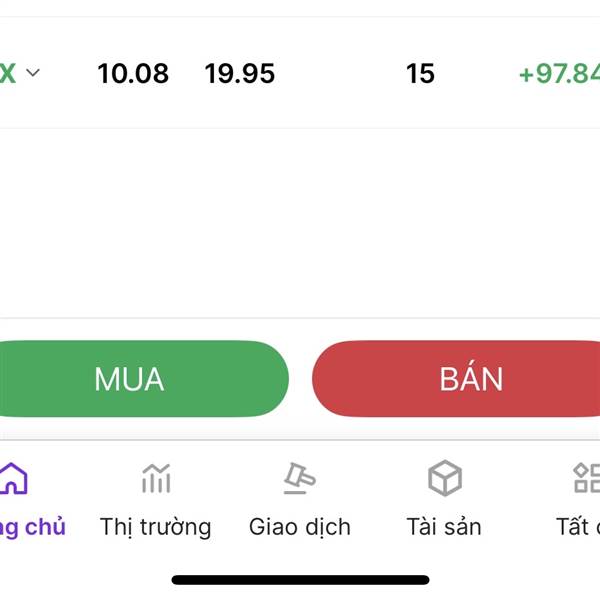Select the Trang chủ tab label
600x600 pixels.
tap(32, 527)
